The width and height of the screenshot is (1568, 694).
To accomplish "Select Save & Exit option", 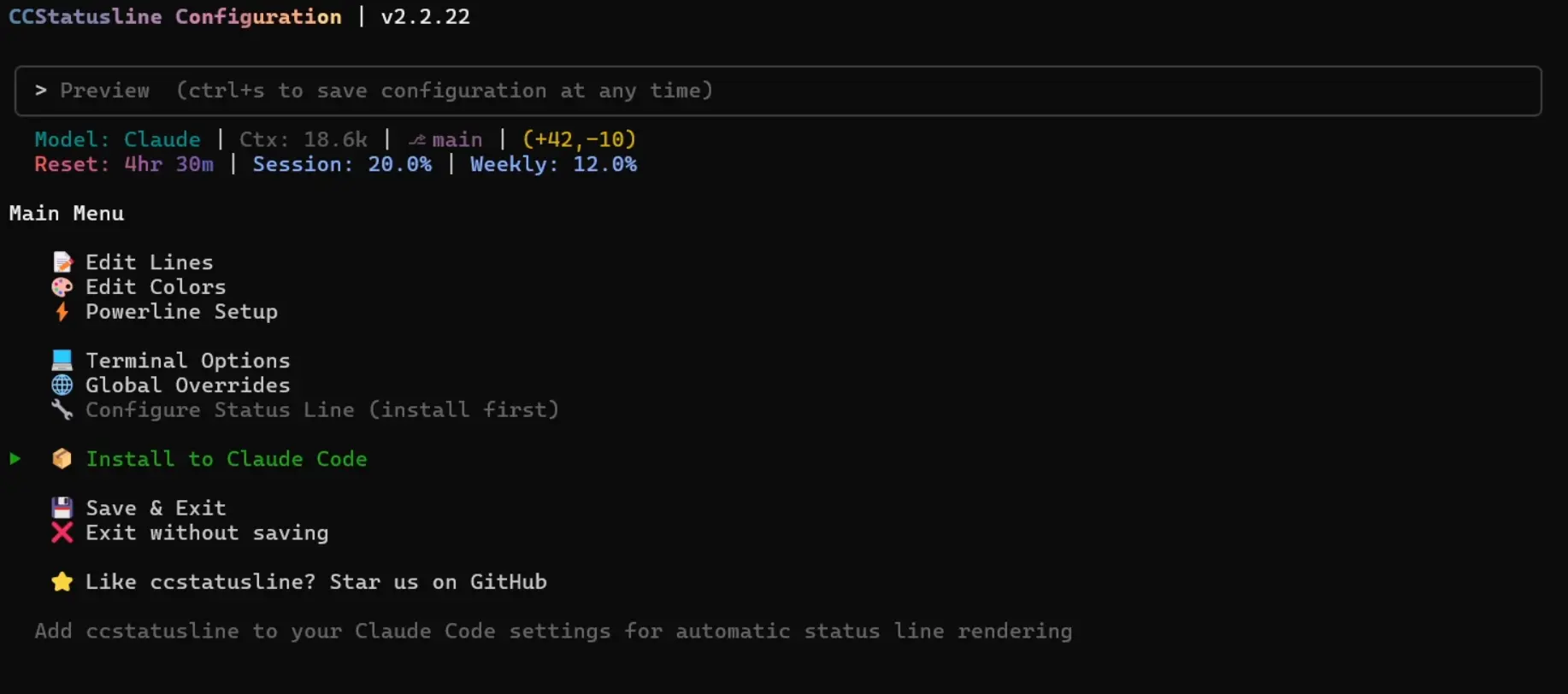I will (156, 509).
